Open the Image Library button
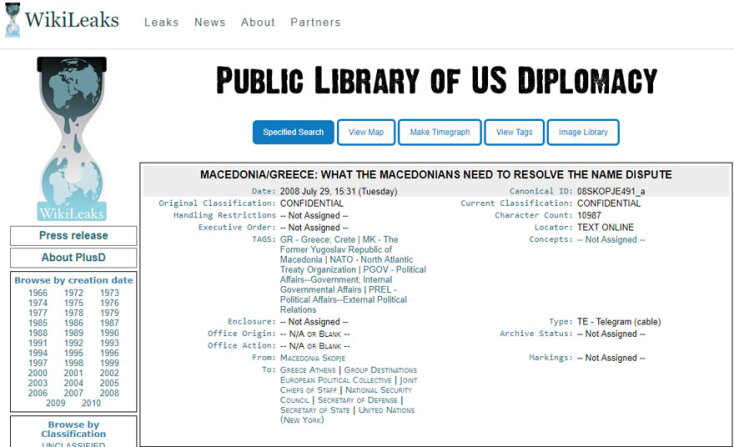Viewport: 734px width, 447px height. click(583, 132)
